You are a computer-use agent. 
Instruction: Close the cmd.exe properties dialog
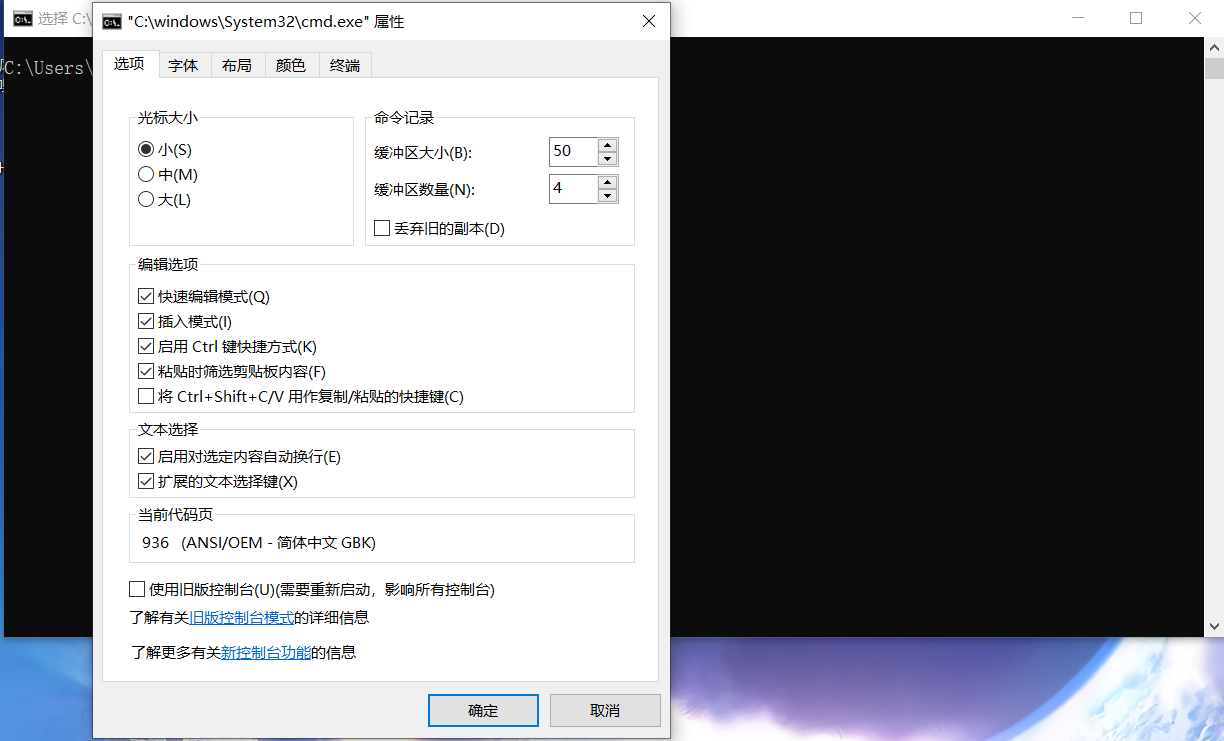(x=648, y=21)
